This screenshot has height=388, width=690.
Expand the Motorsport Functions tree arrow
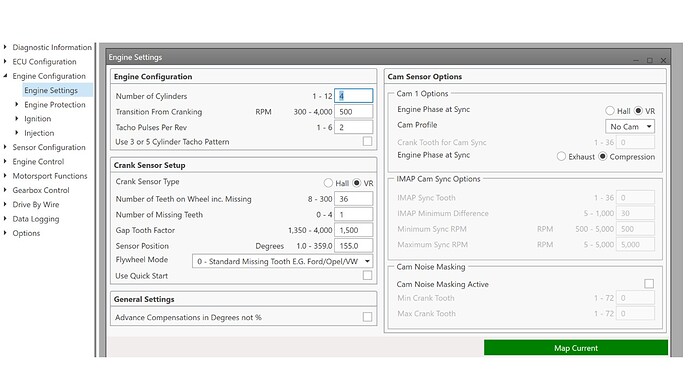[x=5, y=176]
